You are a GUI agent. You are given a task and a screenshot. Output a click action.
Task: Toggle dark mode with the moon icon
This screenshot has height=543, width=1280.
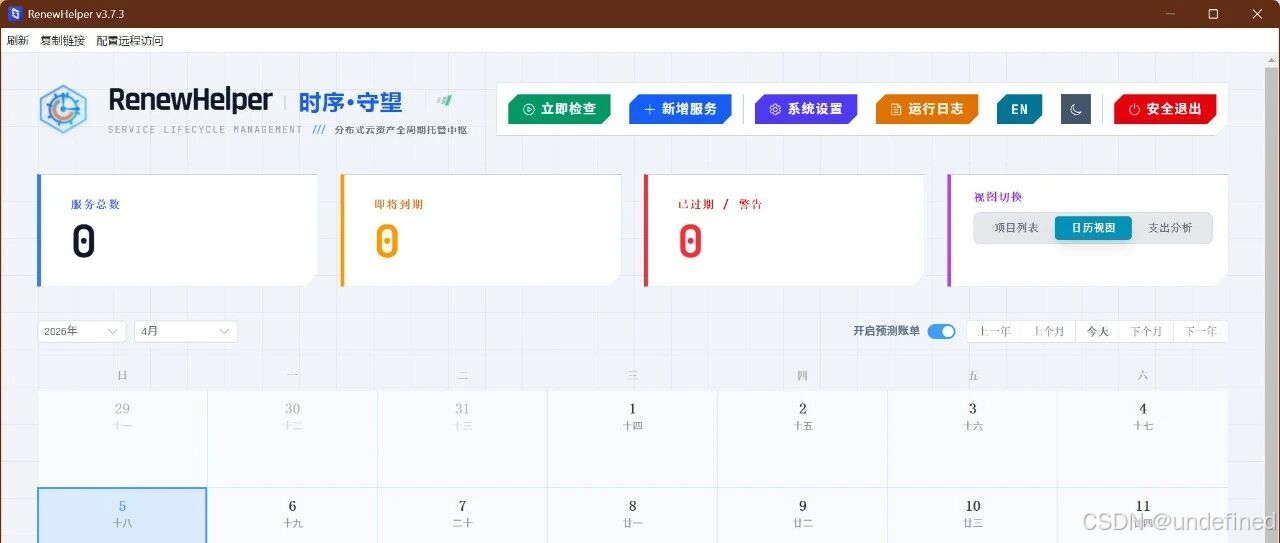click(x=1075, y=109)
